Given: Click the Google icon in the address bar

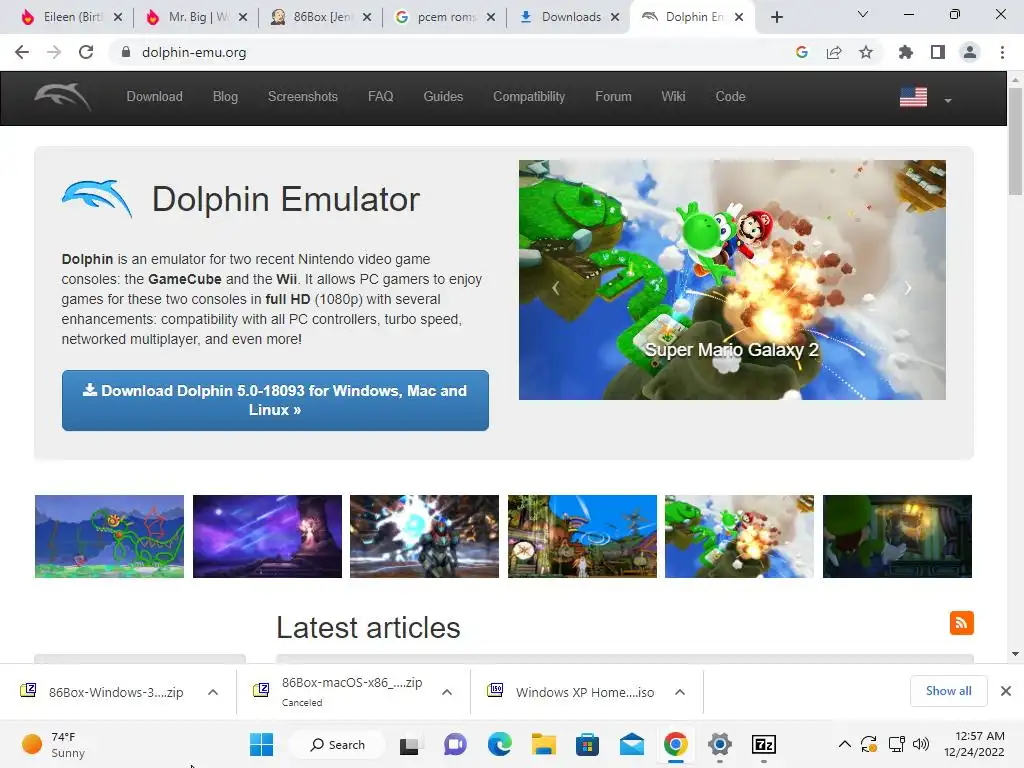Looking at the screenshot, I should [x=802, y=52].
